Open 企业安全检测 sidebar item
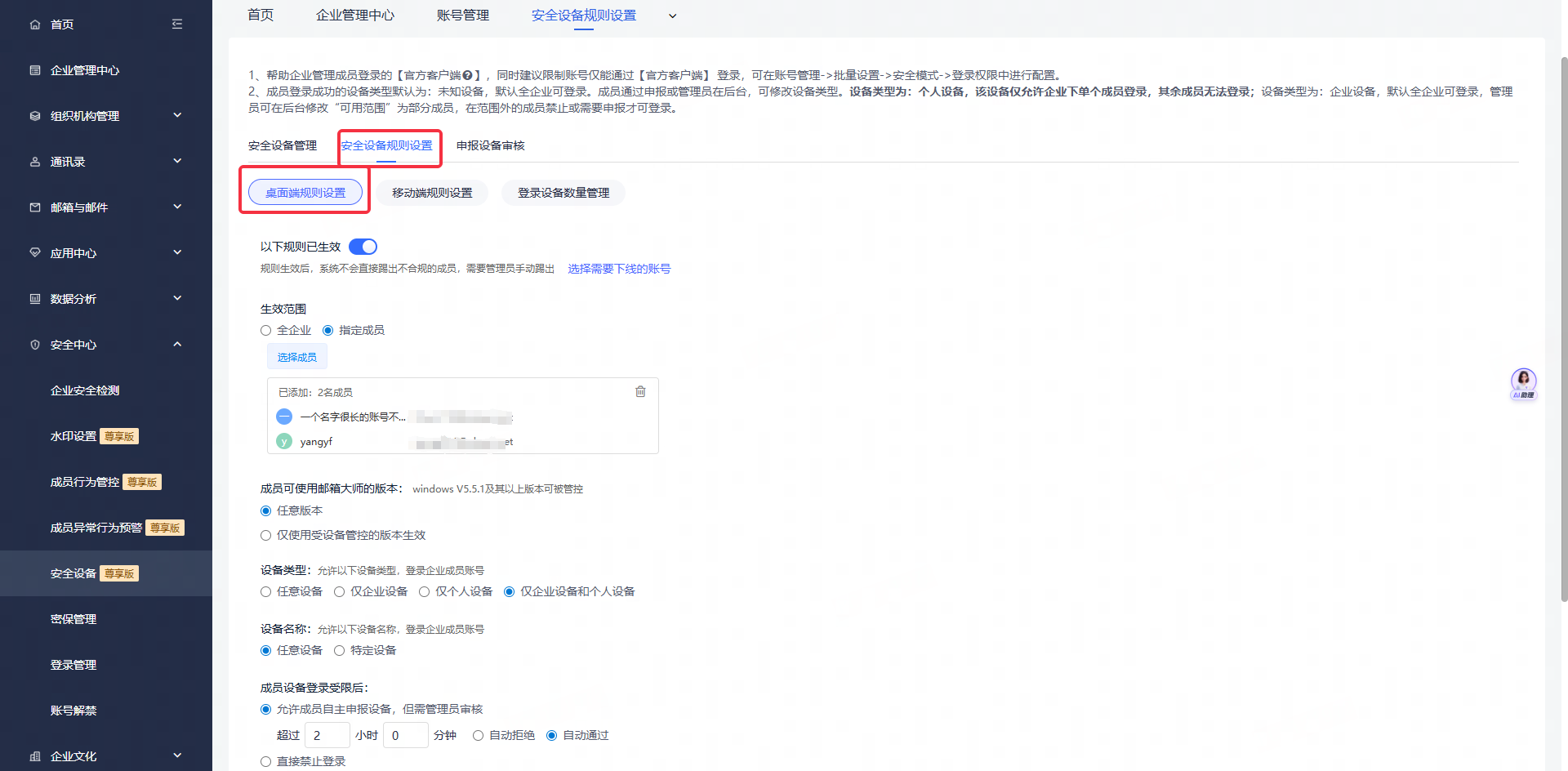1568x771 pixels. point(85,390)
